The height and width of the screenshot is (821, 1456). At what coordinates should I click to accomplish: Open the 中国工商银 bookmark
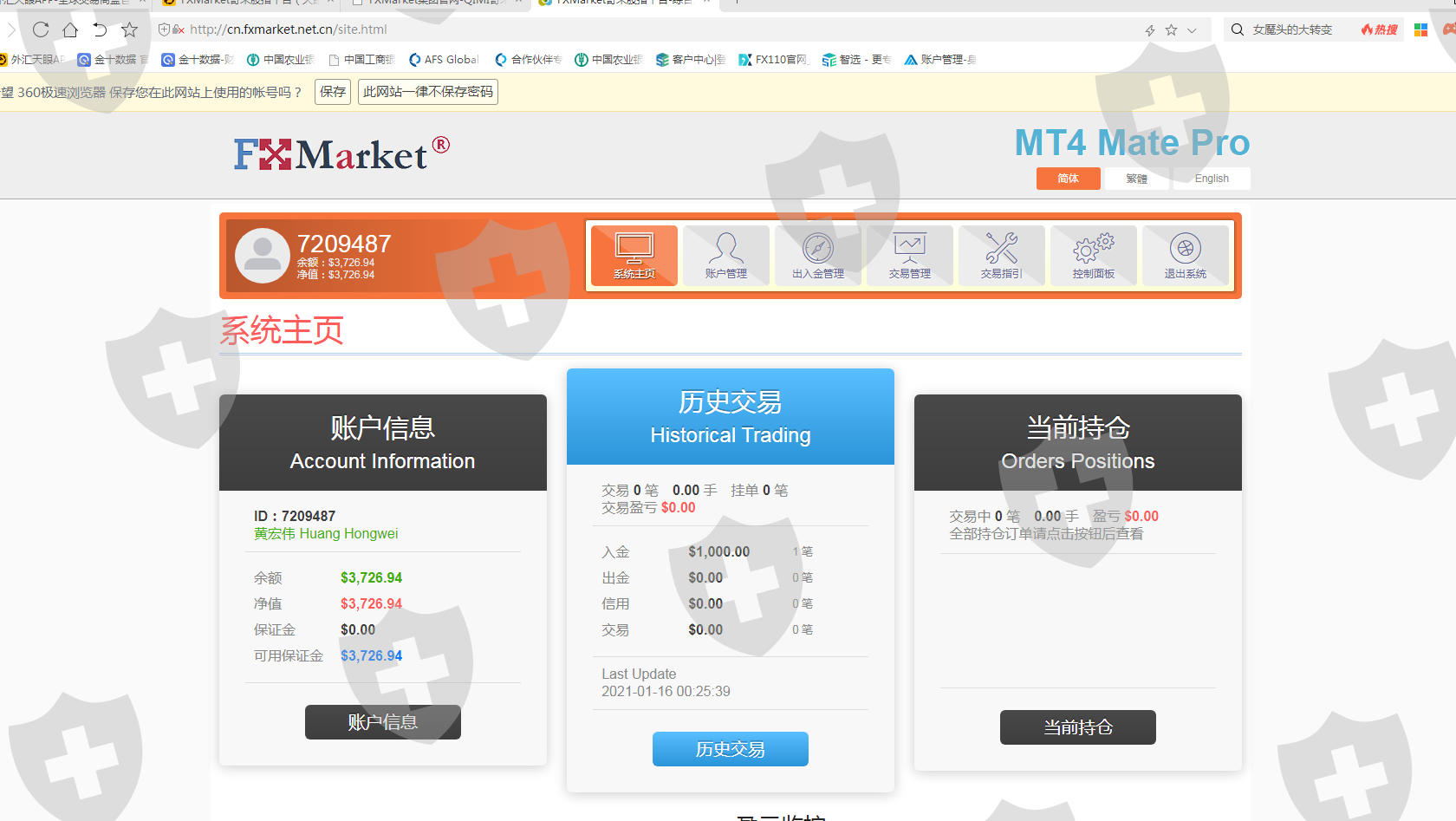click(x=362, y=60)
